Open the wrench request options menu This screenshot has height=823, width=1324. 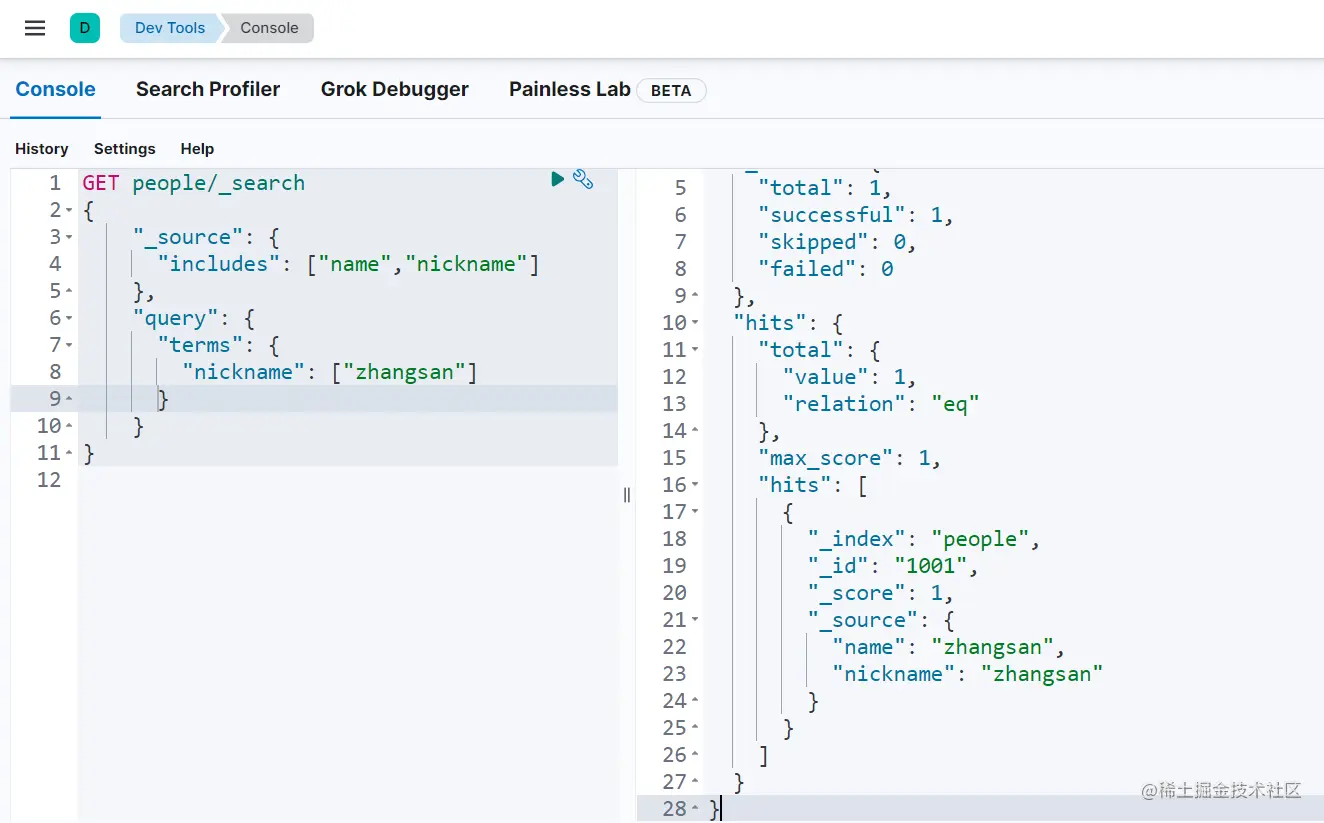[583, 179]
